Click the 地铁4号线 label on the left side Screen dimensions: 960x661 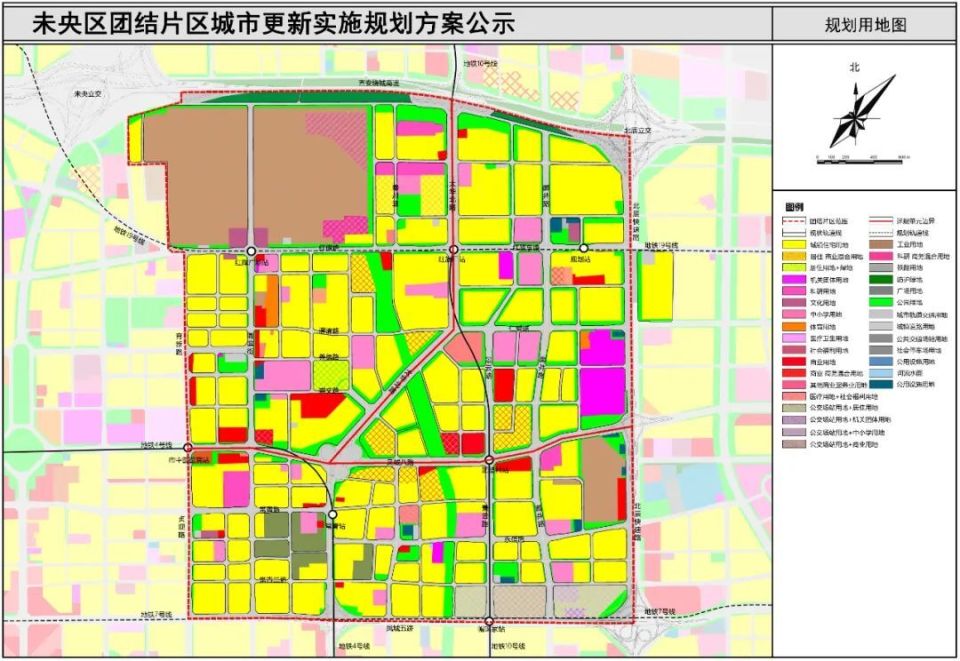[157, 445]
